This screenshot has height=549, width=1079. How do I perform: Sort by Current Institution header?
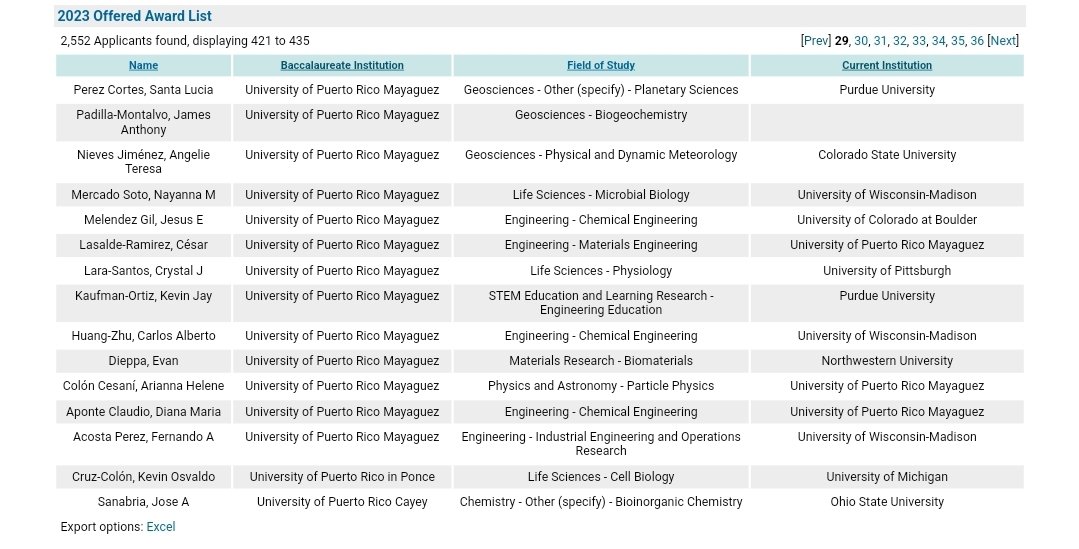(887, 65)
